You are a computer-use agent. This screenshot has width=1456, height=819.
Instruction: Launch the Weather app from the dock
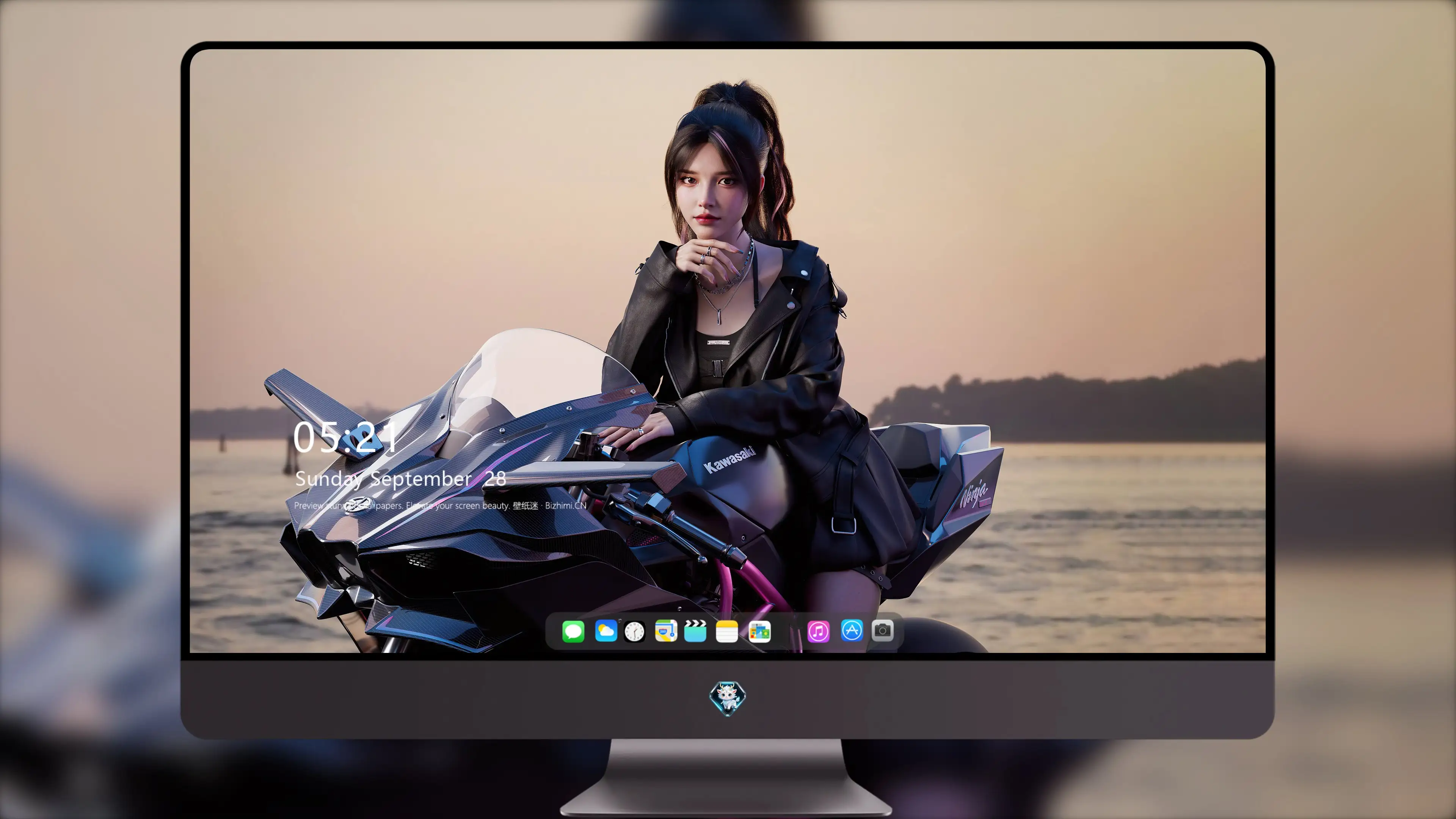tap(606, 631)
